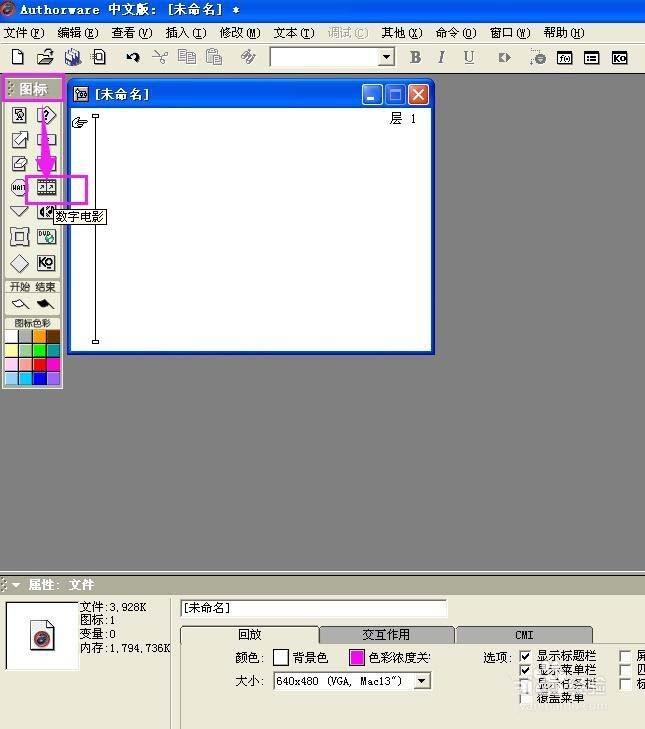Click the magenta 色彩浓度关键色 swatch

(357, 657)
